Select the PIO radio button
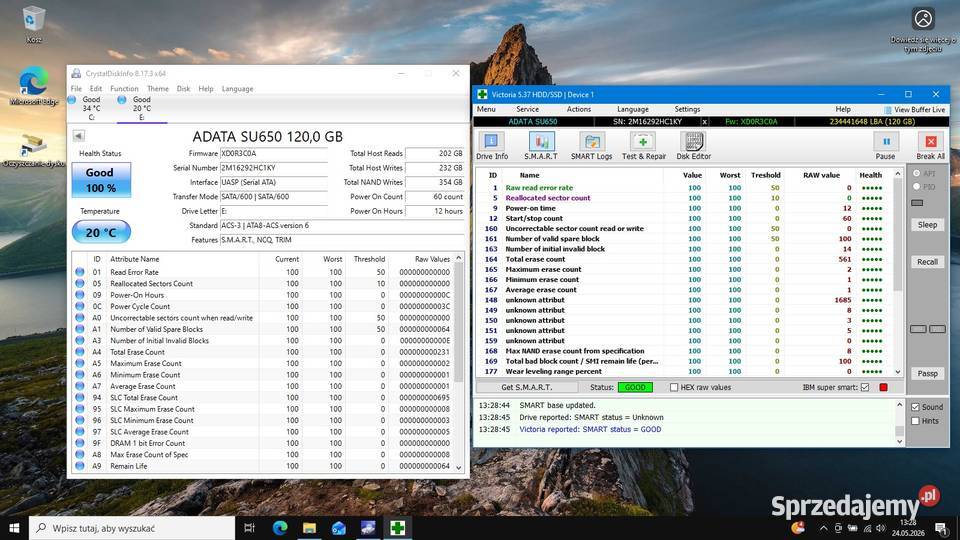The image size is (960, 540). point(917,187)
